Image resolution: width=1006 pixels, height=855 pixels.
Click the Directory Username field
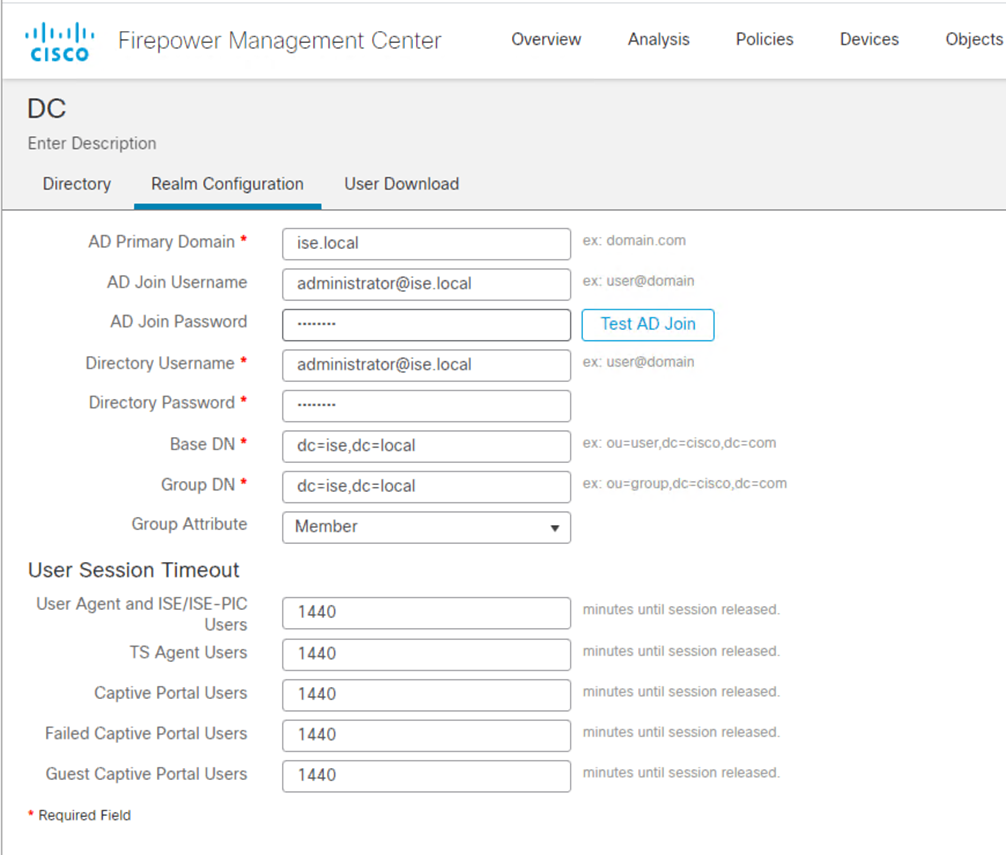click(x=426, y=365)
